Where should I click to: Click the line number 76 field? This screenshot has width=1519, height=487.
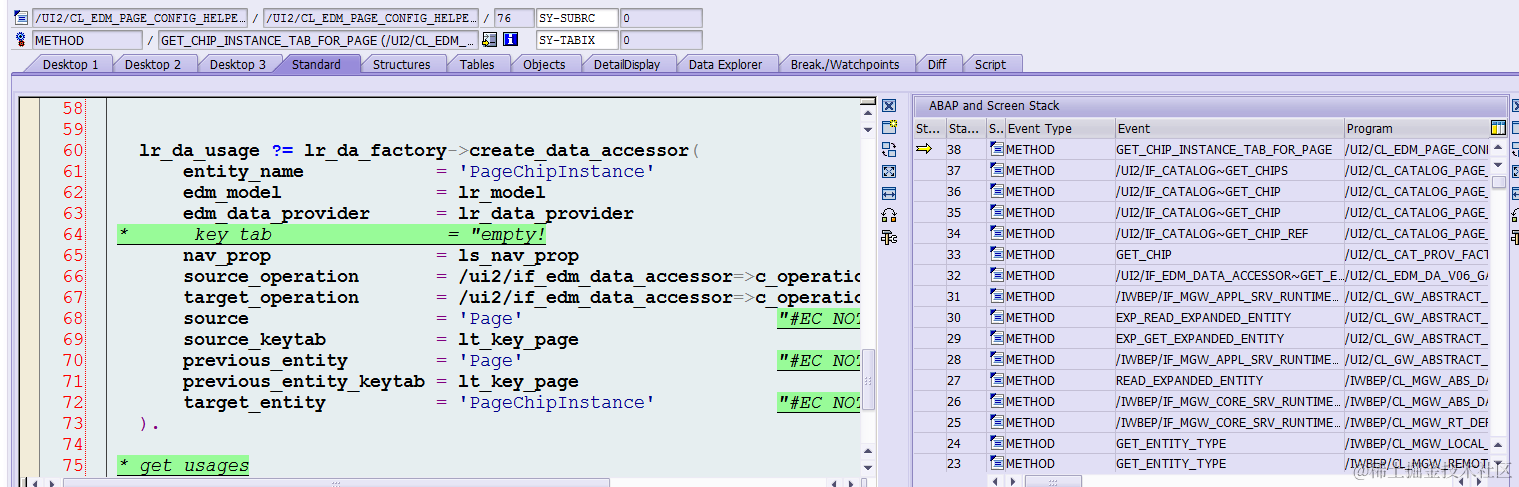[513, 18]
